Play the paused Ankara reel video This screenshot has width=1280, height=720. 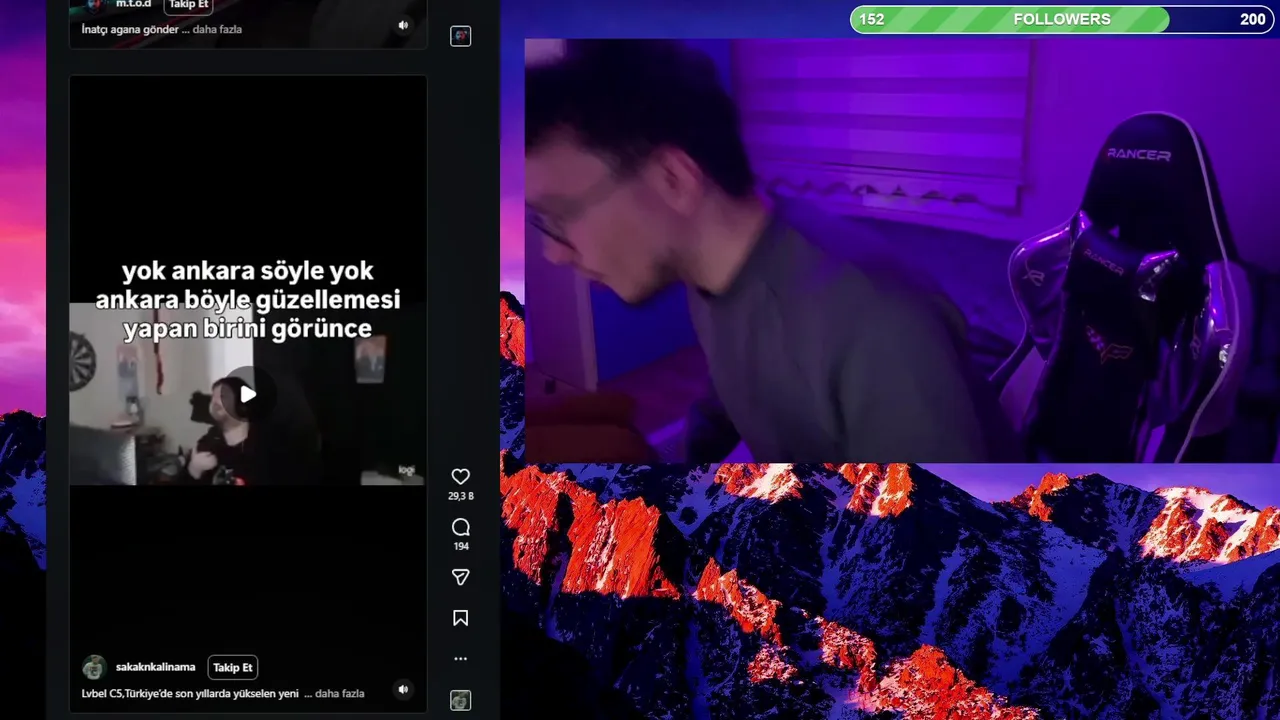click(248, 394)
